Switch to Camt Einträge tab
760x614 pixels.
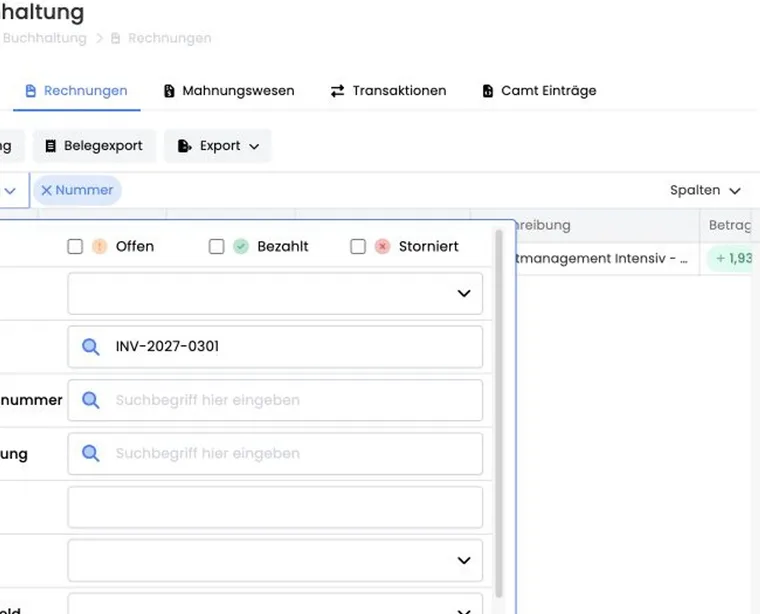click(x=539, y=91)
